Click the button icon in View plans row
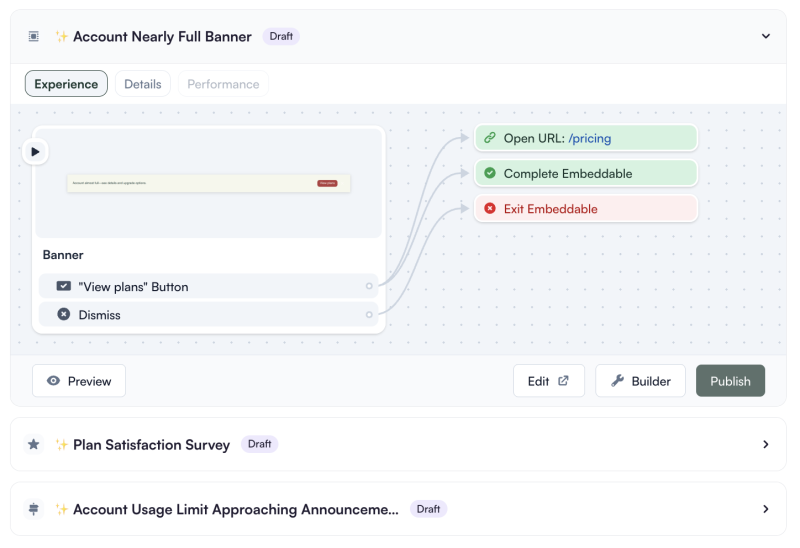Image resolution: width=800 pixels, height=548 pixels. [x=64, y=286]
